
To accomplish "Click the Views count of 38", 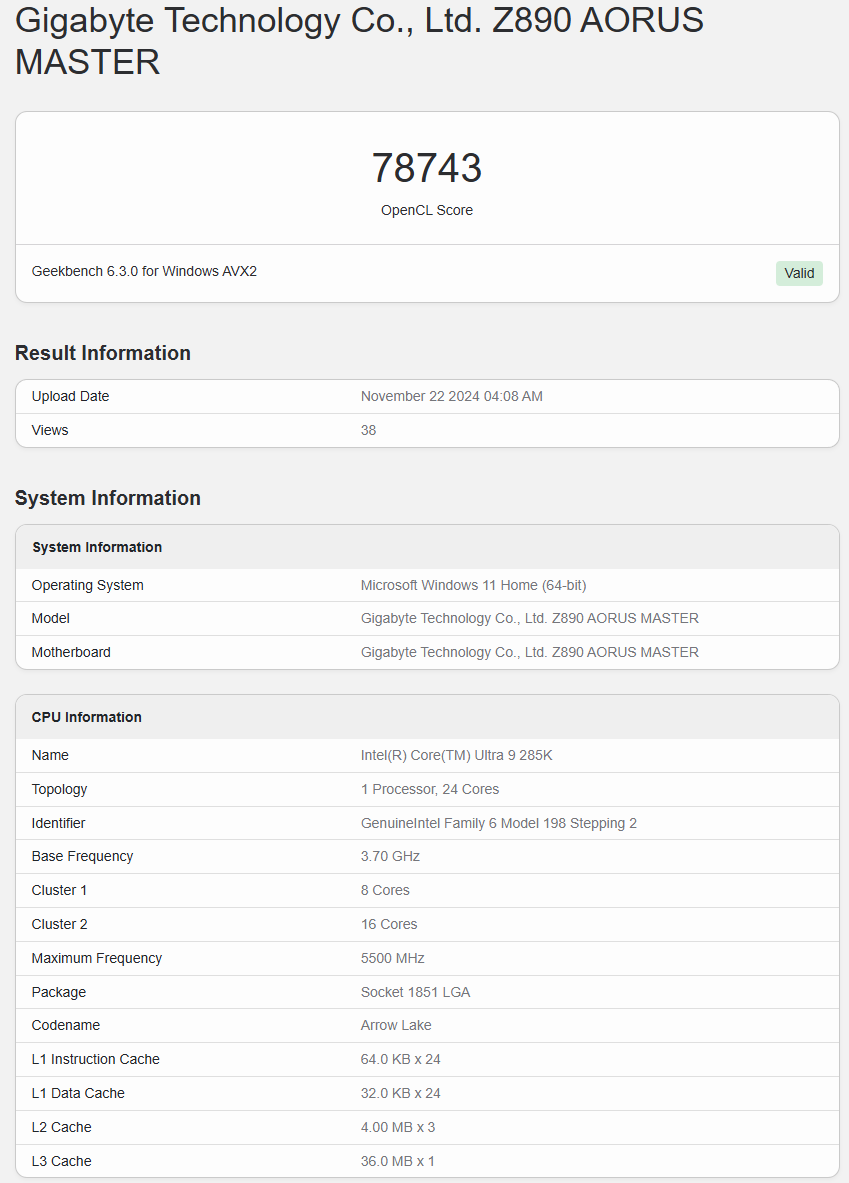I will click(368, 430).
